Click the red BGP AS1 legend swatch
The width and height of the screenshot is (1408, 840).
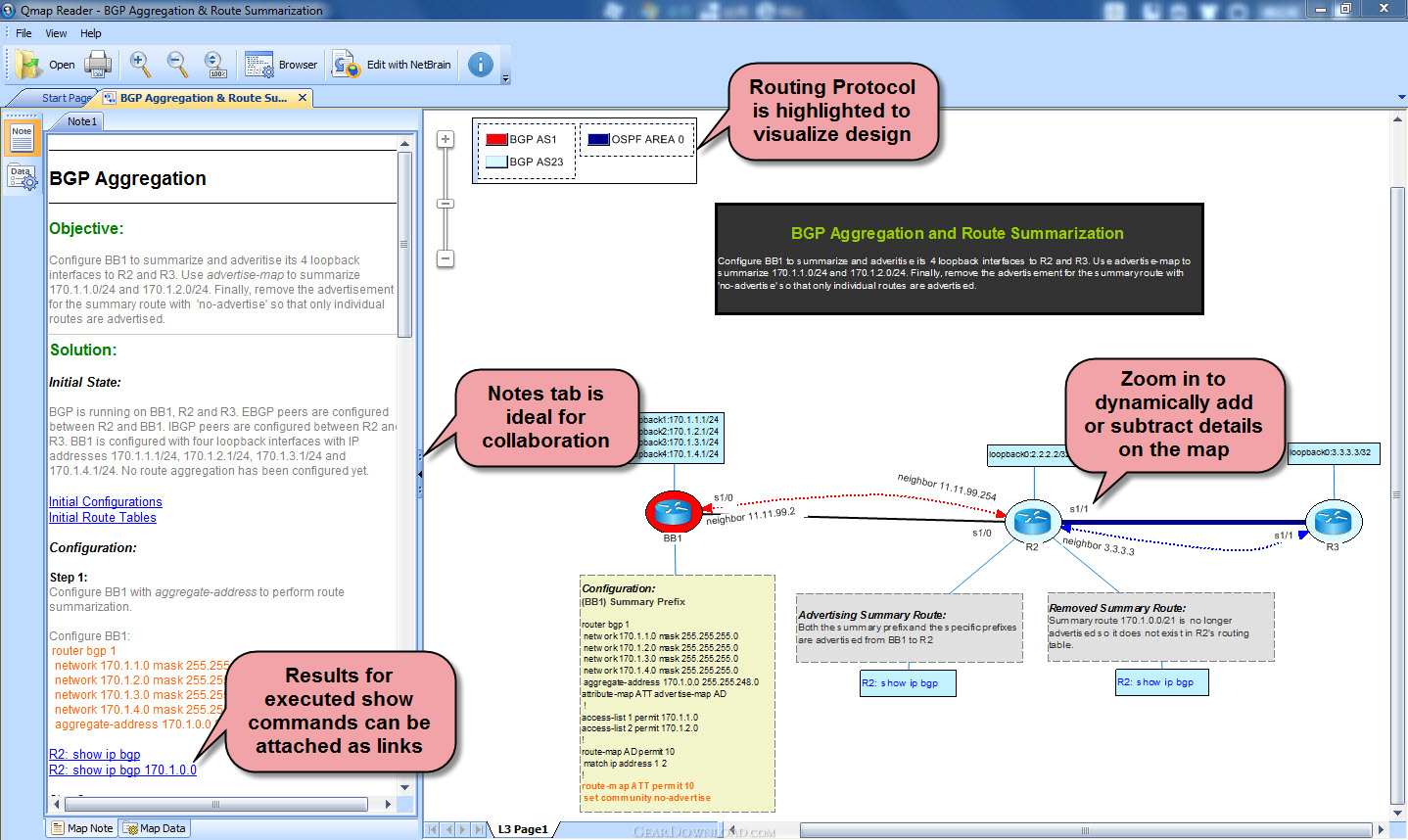(496, 139)
